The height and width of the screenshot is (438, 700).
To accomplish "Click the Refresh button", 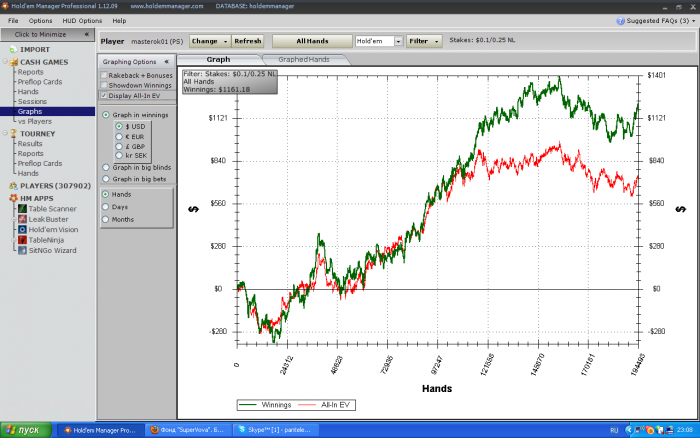I will point(247,42).
